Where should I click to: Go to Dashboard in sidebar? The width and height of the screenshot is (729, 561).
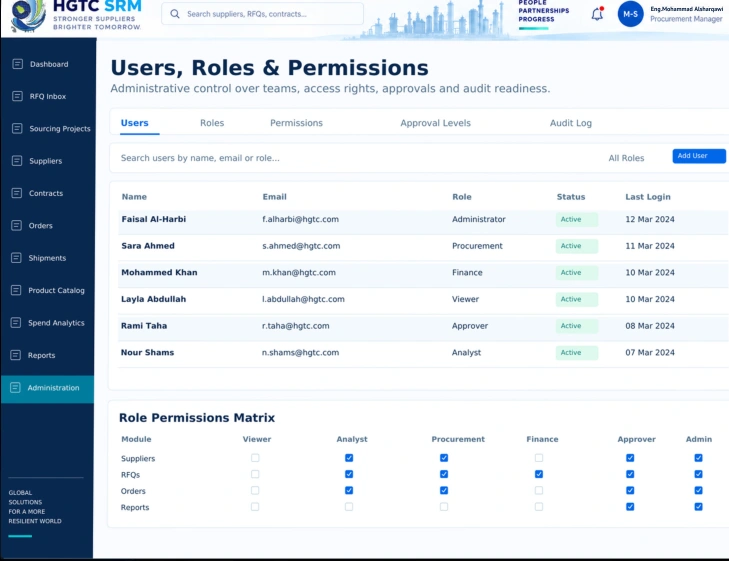pos(49,64)
